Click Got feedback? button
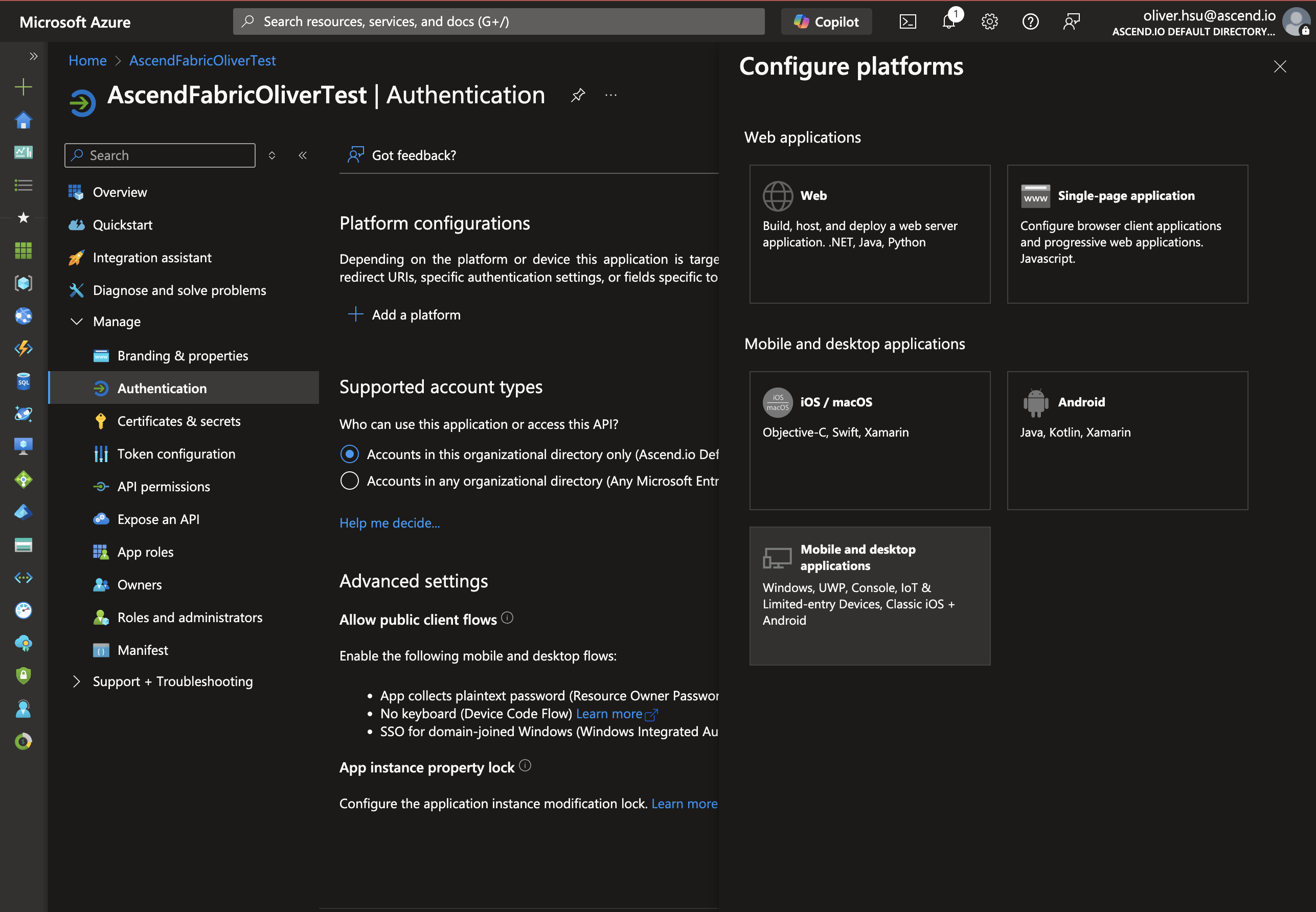The width and height of the screenshot is (1316, 912). 402,155
